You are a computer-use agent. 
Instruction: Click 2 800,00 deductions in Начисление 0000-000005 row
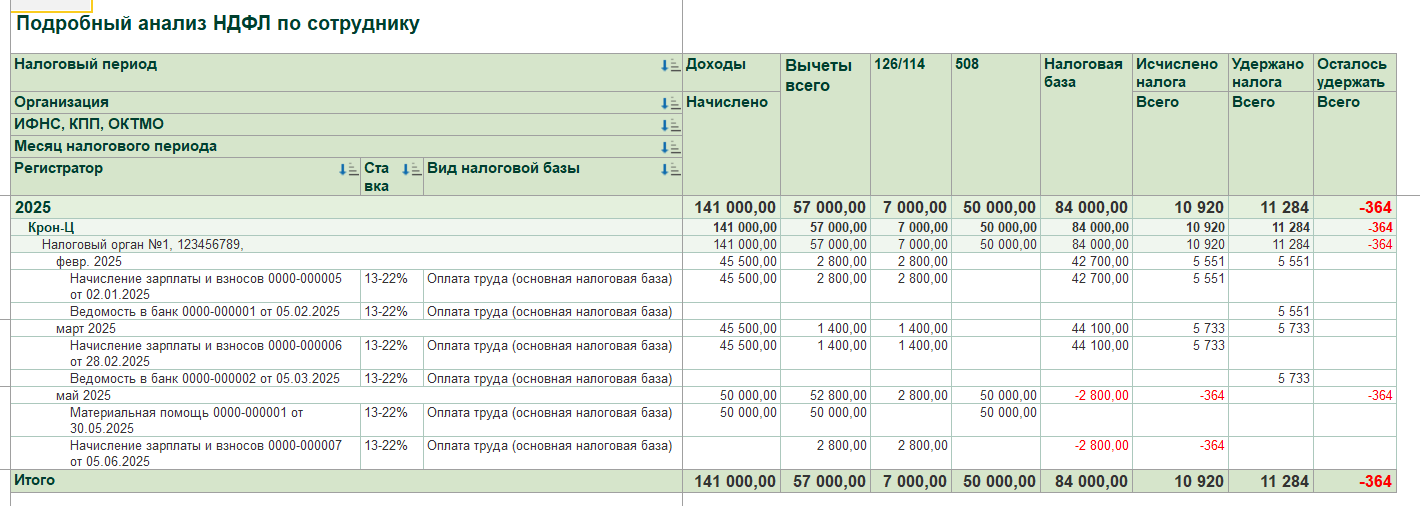coord(842,278)
